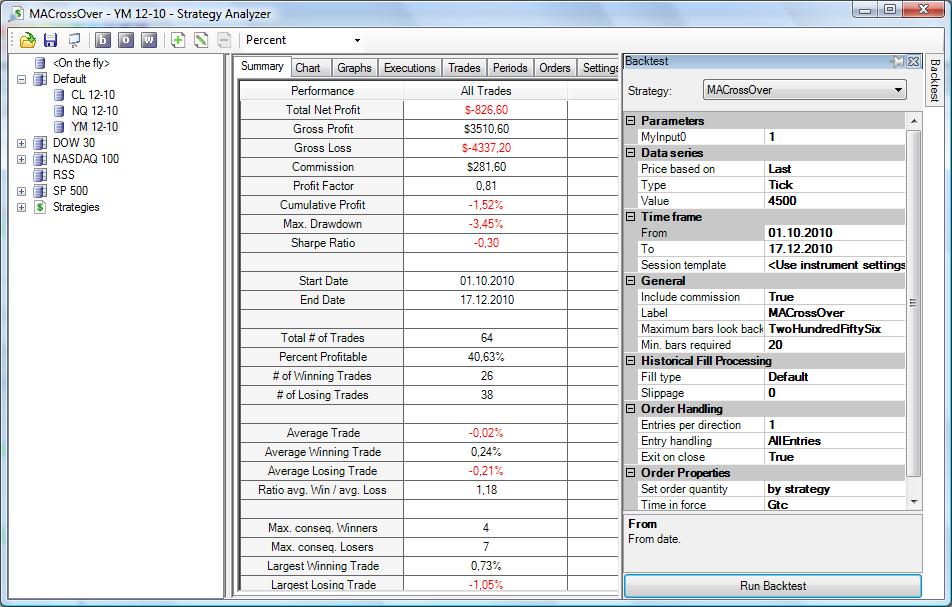Select the SP 500 list
This screenshot has height=607, width=952.
tap(70, 191)
